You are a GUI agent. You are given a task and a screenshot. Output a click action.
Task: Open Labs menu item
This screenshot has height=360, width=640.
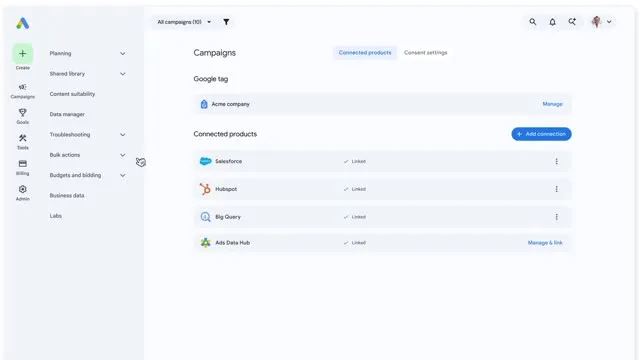pyautogui.click(x=56, y=216)
